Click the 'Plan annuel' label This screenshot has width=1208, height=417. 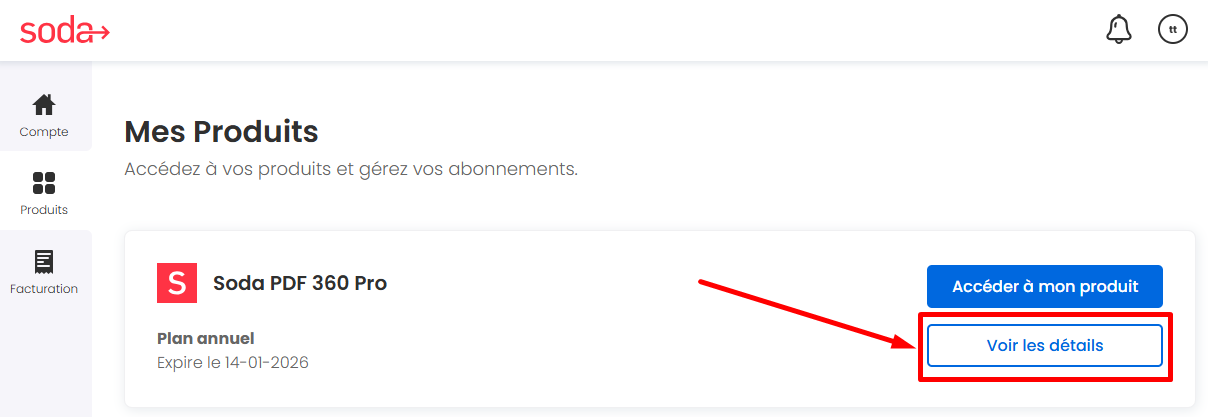(206, 338)
